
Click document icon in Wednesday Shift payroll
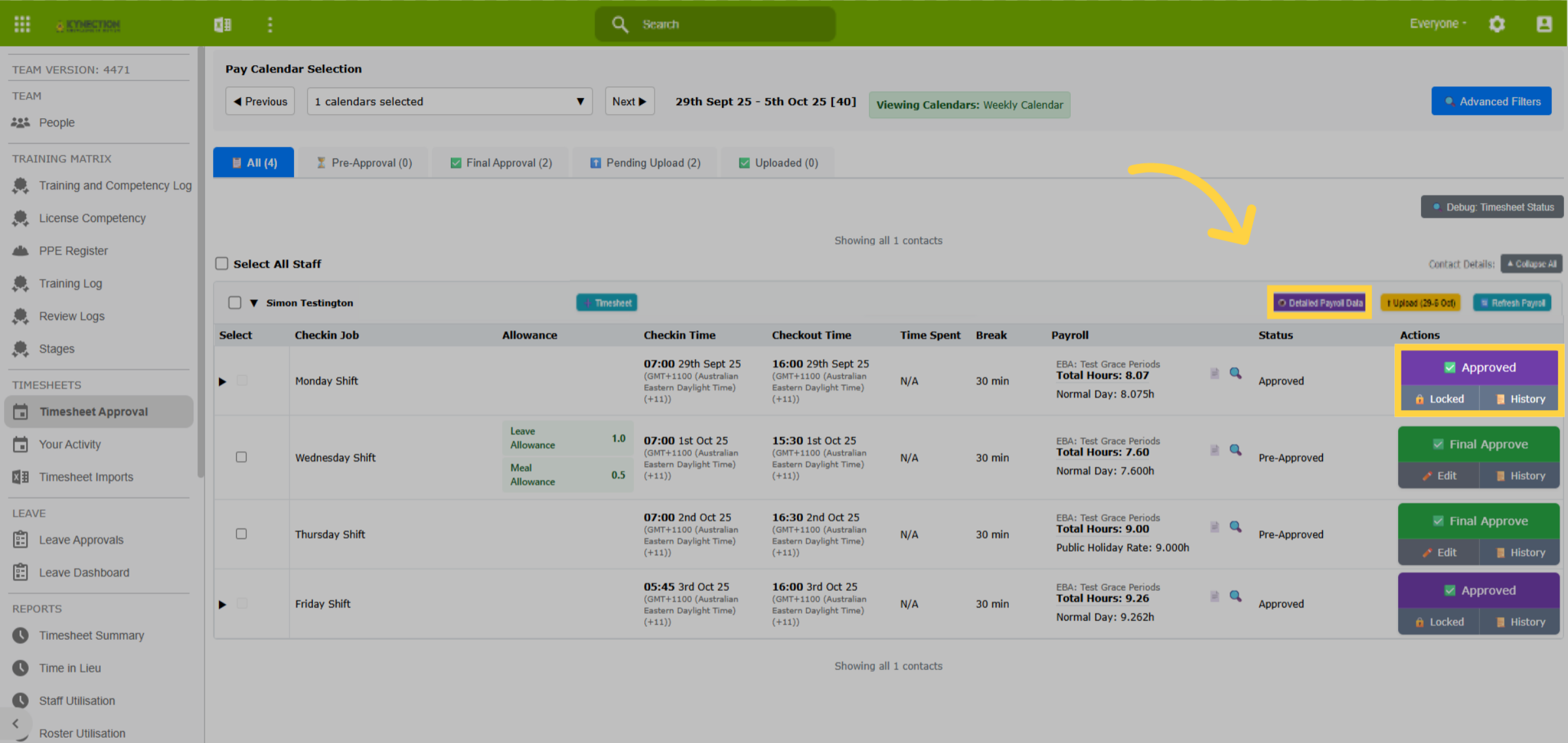point(1215,451)
